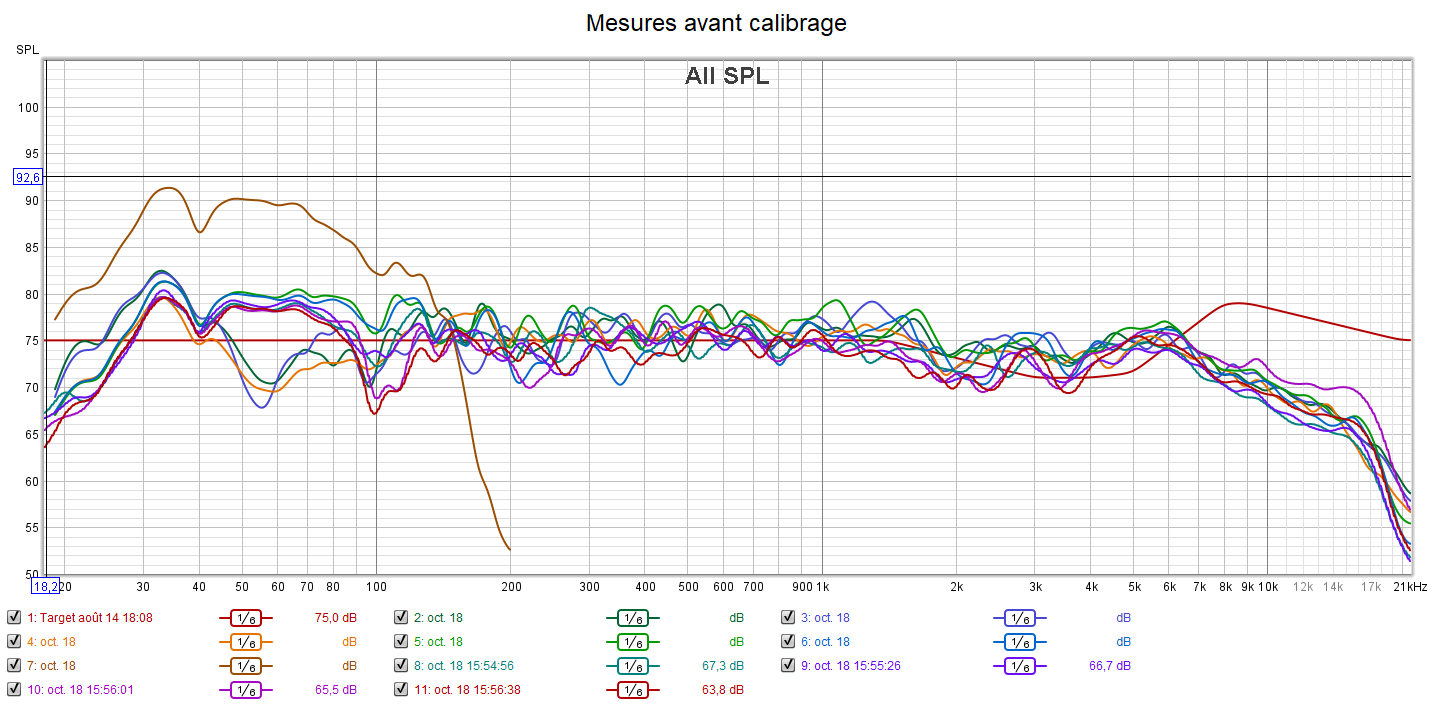Click the 92,6 level value box
The image size is (1433, 704).
click(x=26, y=177)
